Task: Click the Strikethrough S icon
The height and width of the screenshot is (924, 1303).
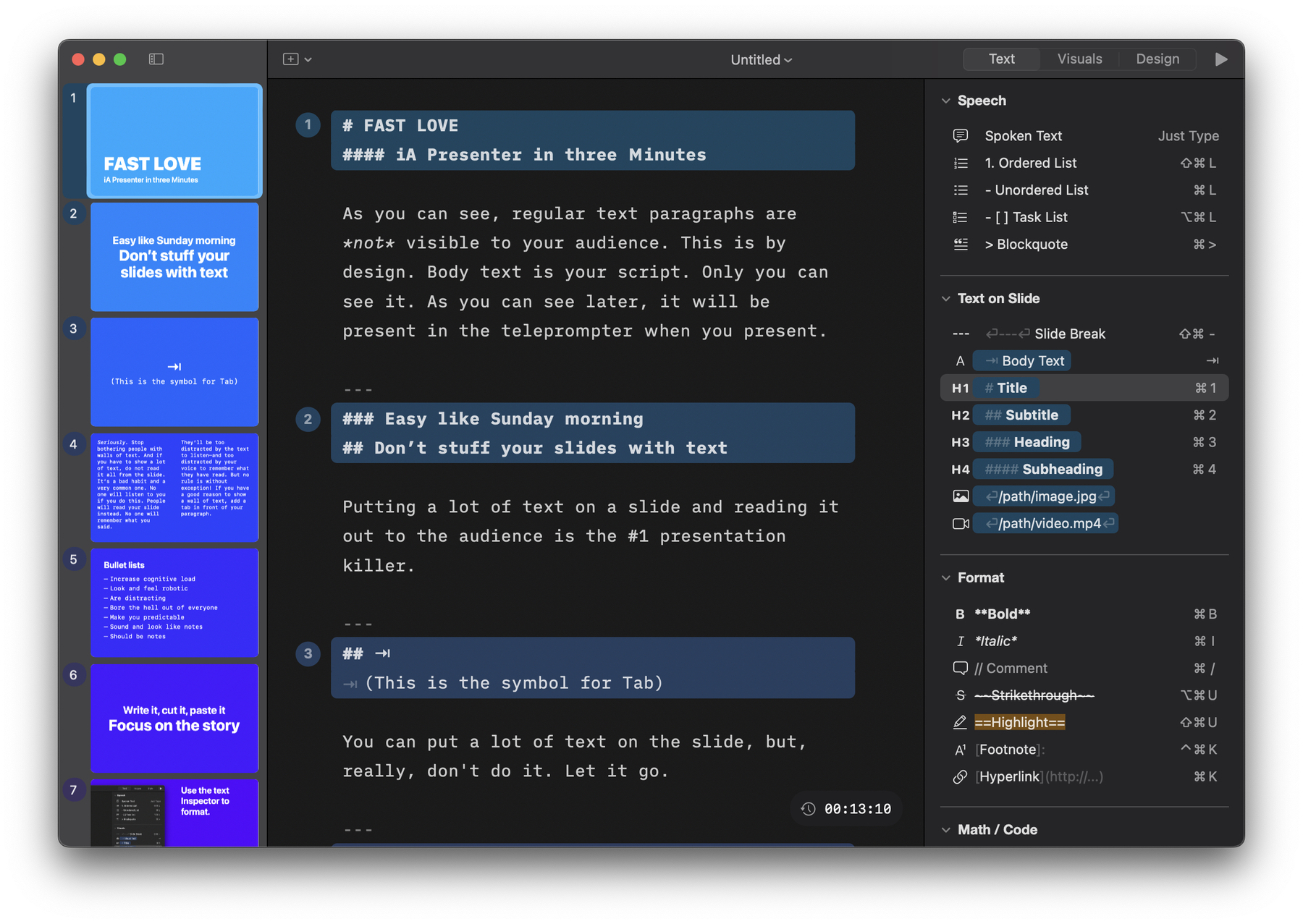Action: pos(960,695)
